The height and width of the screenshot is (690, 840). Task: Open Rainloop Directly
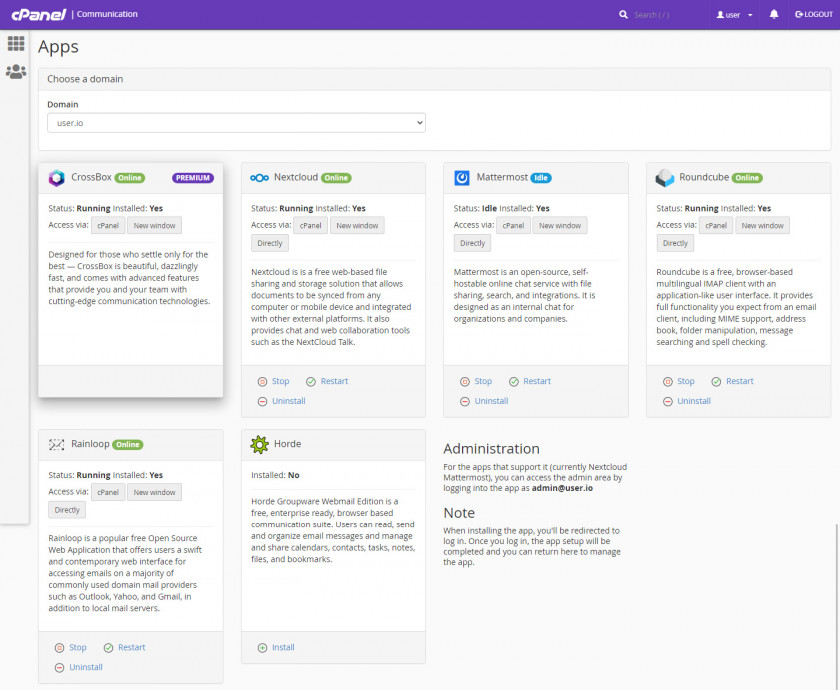click(67, 510)
